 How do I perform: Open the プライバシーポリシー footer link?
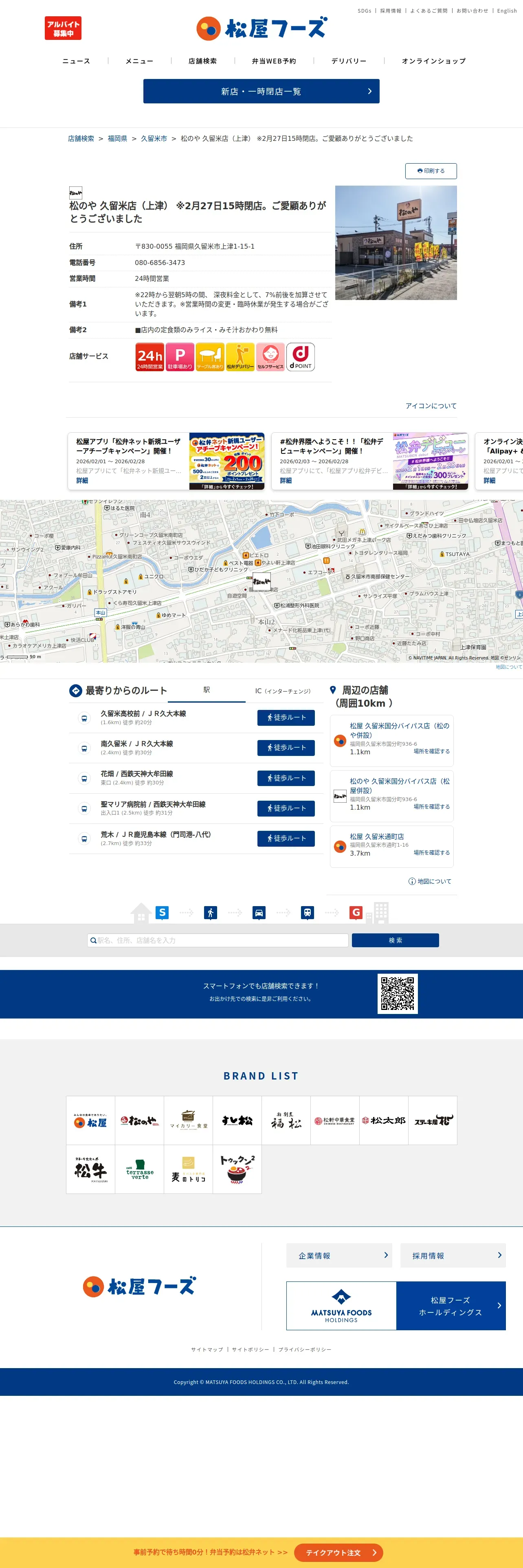305,1349
